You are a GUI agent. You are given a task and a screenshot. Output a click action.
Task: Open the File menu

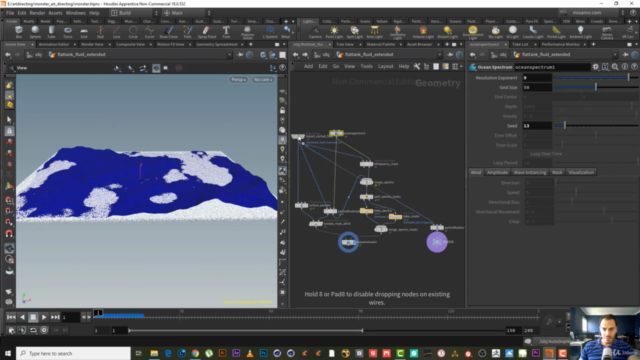[x=10, y=13]
